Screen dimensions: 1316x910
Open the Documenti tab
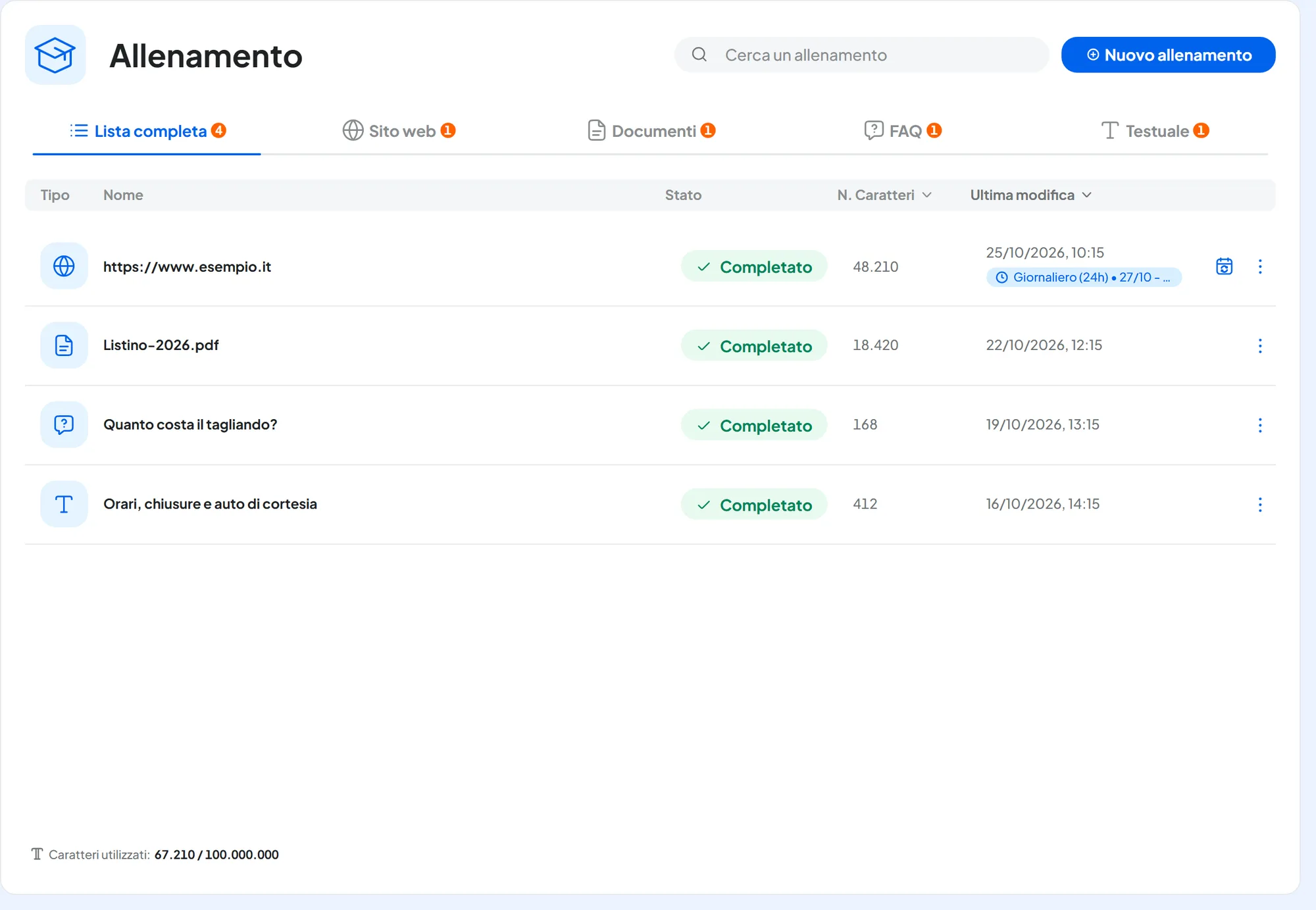651,131
